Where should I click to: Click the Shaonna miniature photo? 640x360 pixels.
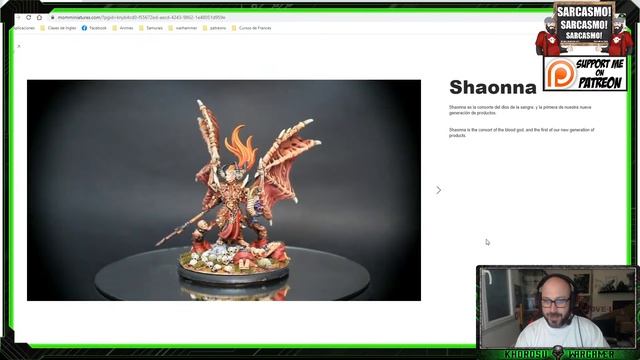click(224, 190)
